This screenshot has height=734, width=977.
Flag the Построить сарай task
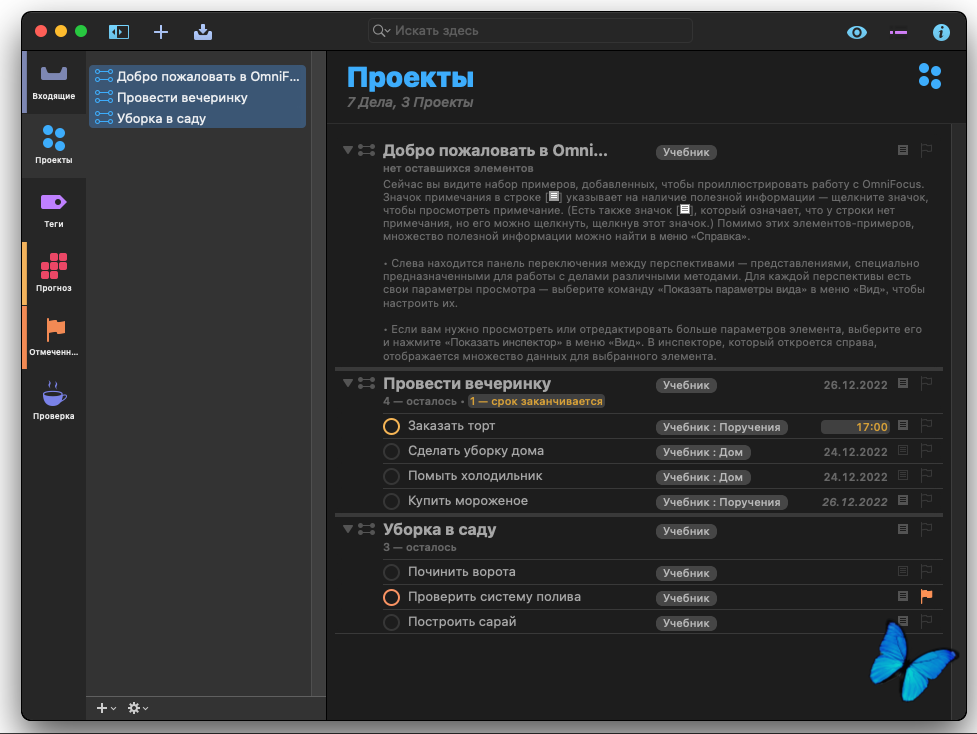coord(927,621)
